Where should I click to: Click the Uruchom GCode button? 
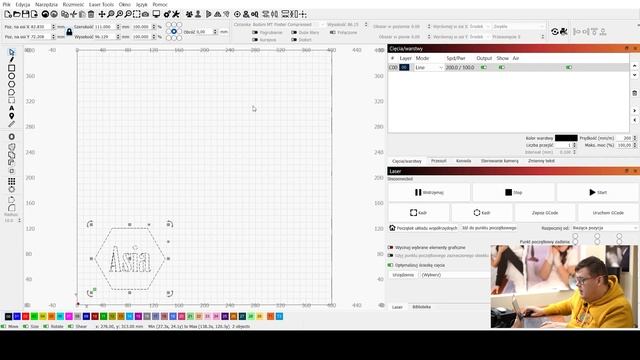[608, 213]
